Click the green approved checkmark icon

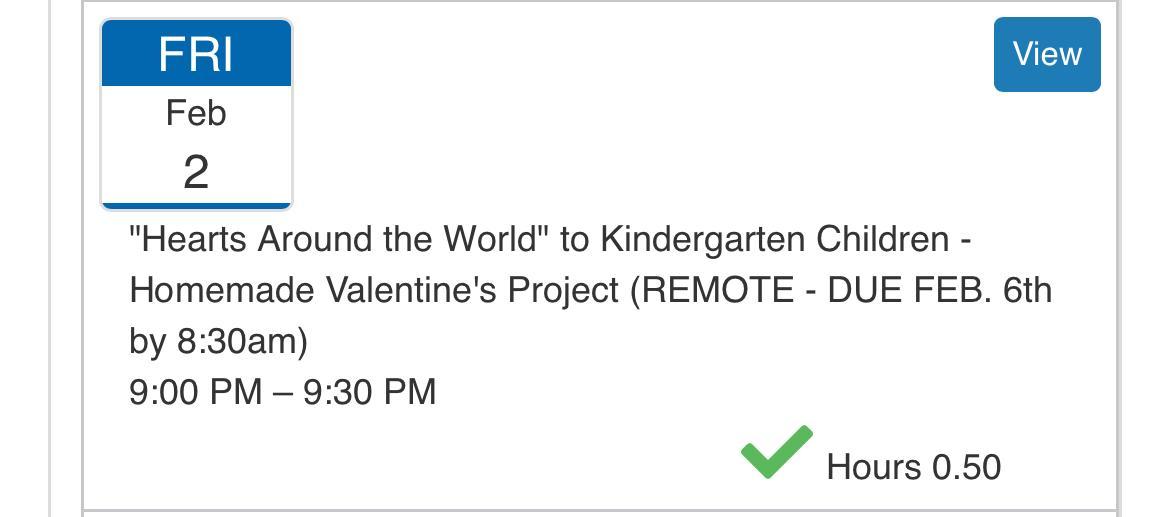click(776, 452)
